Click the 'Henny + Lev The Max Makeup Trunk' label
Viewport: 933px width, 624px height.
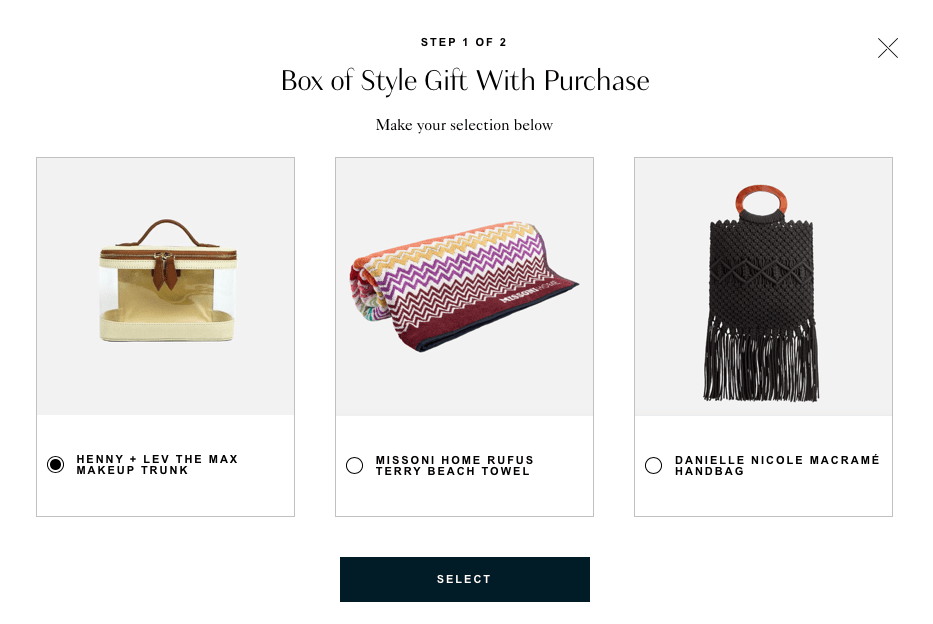pyautogui.click(x=158, y=465)
